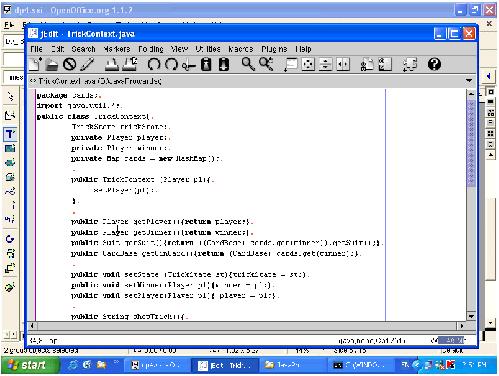
Task: Open the jEdit File menu
Action: pos(36,49)
